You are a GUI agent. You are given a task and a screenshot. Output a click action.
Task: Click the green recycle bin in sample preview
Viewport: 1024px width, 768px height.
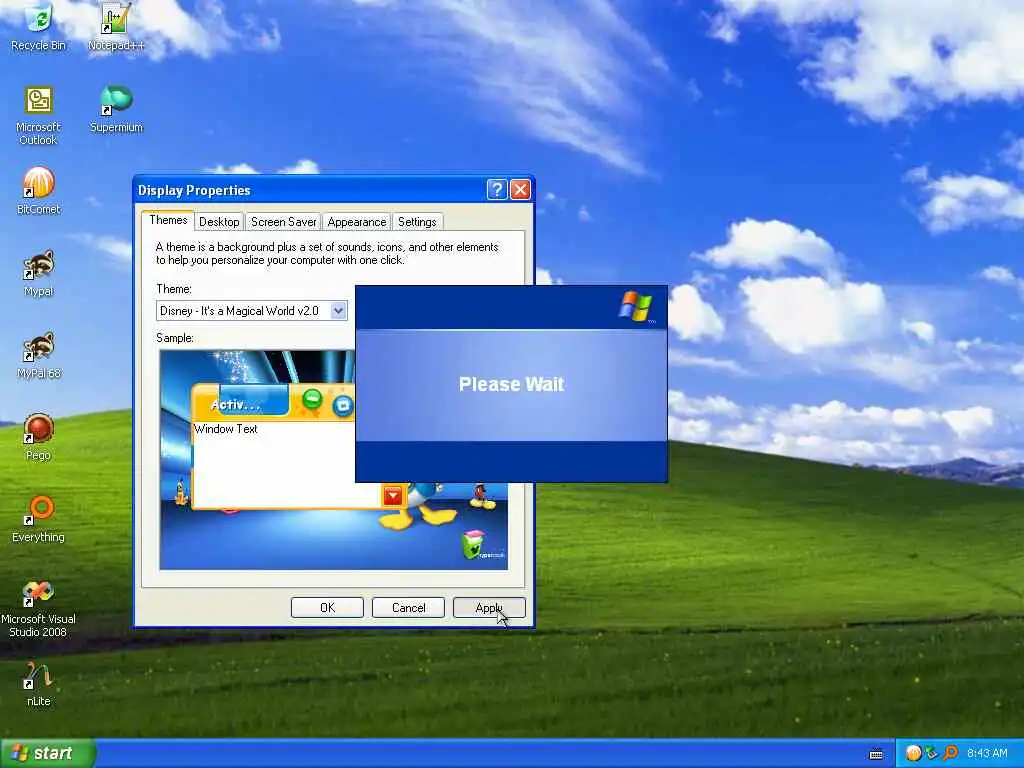(x=474, y=545)
